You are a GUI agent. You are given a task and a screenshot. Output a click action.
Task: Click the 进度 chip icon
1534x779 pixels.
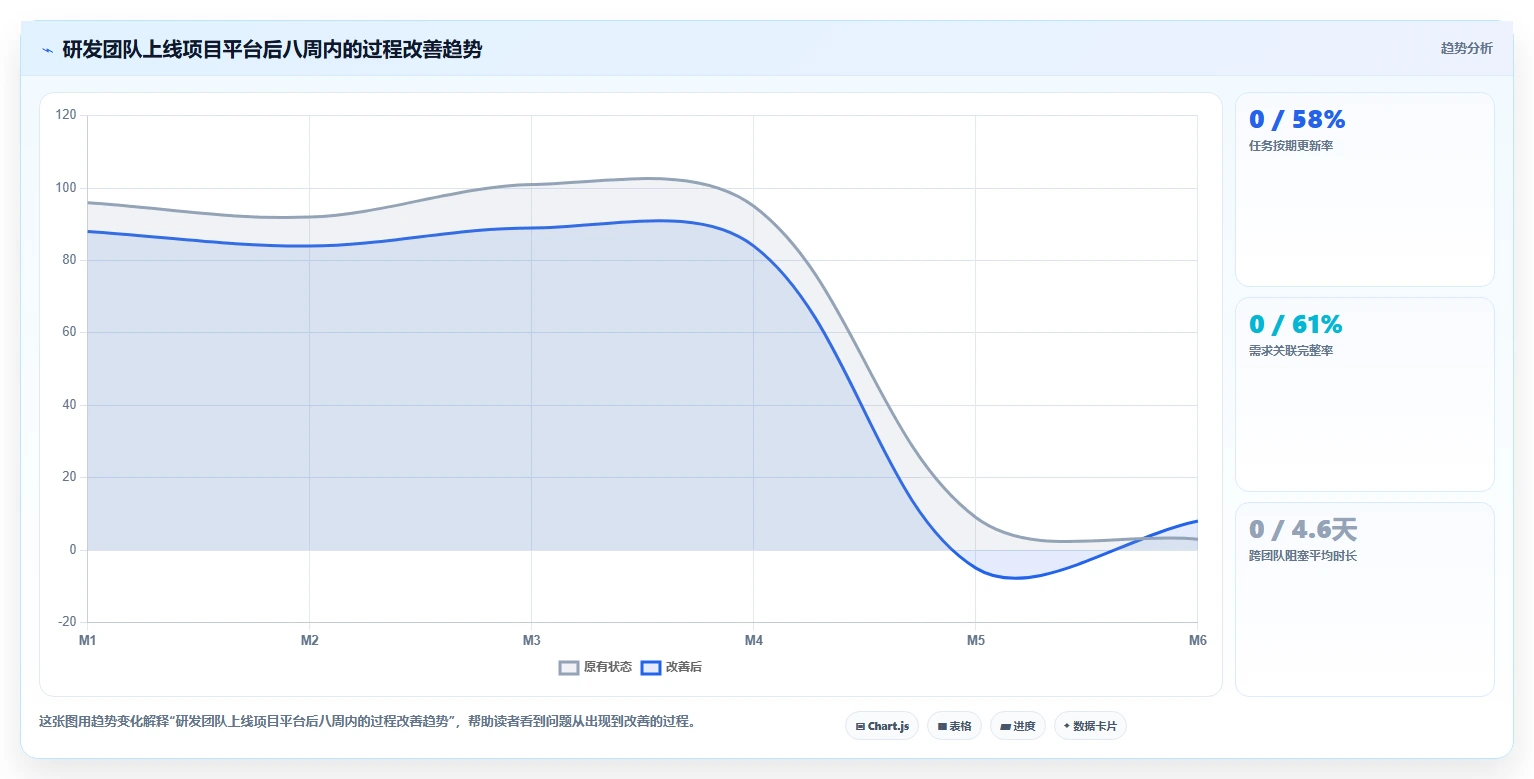[x=1005, y=727]
